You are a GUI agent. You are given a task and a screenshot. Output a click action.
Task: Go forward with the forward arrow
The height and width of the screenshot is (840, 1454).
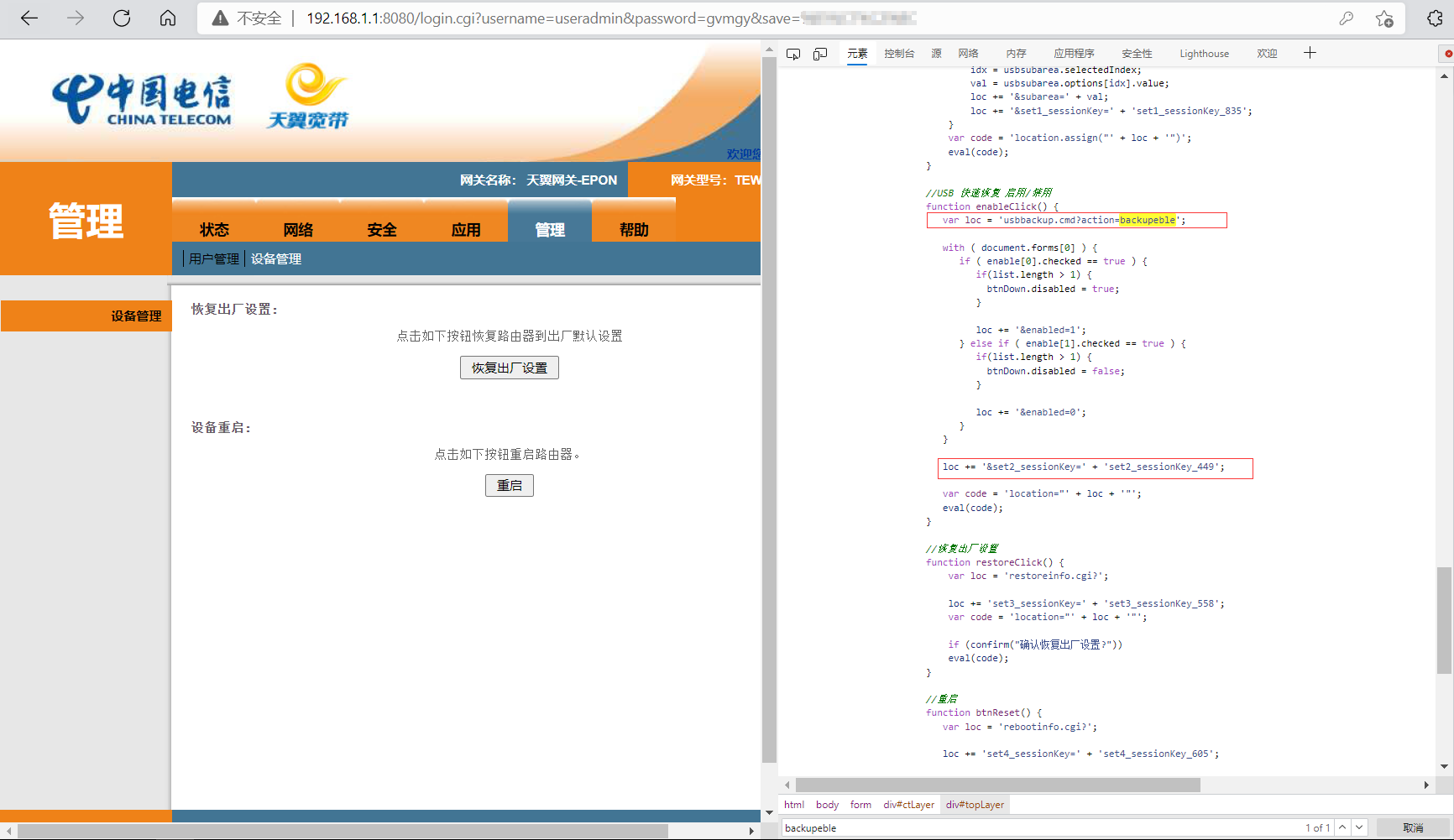coord(76,18)
